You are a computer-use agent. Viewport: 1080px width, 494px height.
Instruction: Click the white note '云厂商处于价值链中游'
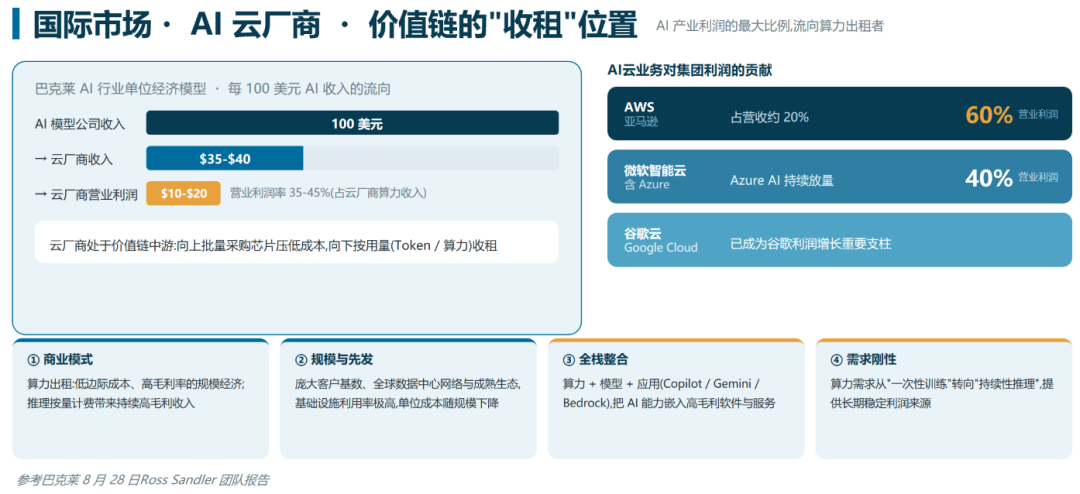(x=296, y=242)
